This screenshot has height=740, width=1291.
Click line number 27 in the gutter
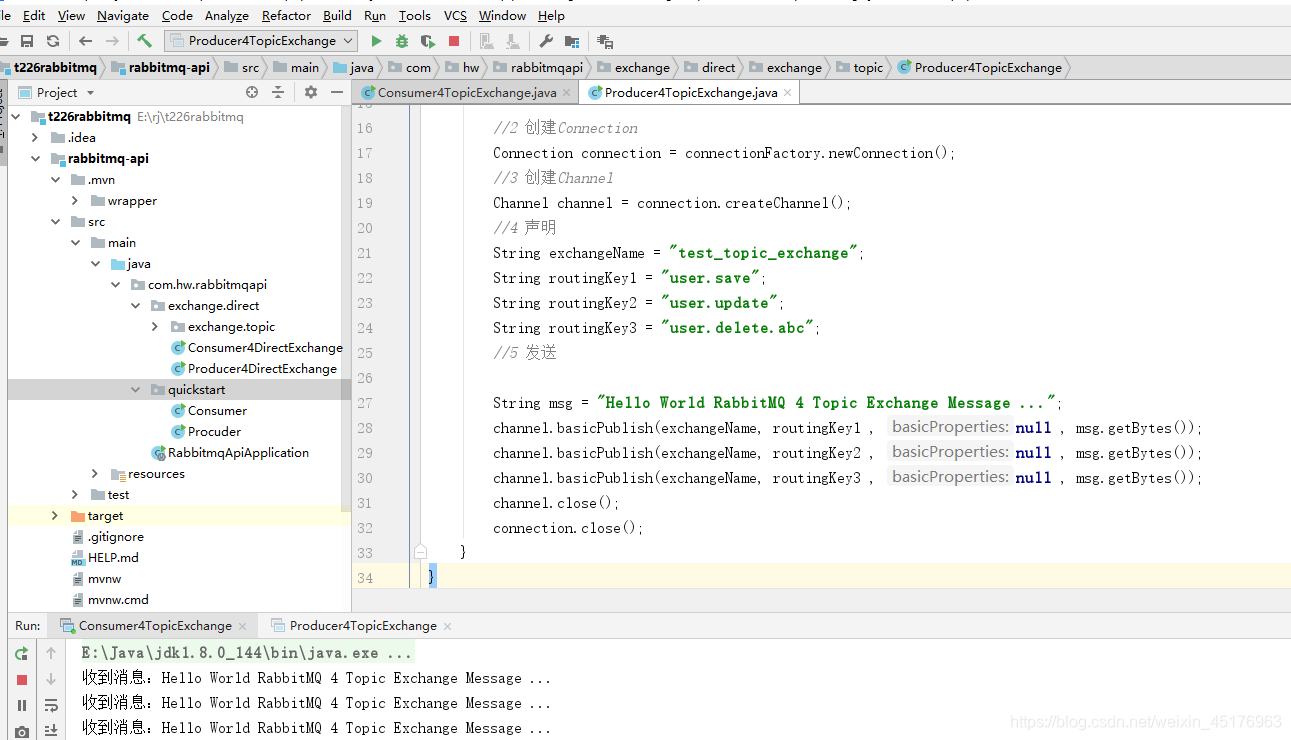[x=364, y=403]
